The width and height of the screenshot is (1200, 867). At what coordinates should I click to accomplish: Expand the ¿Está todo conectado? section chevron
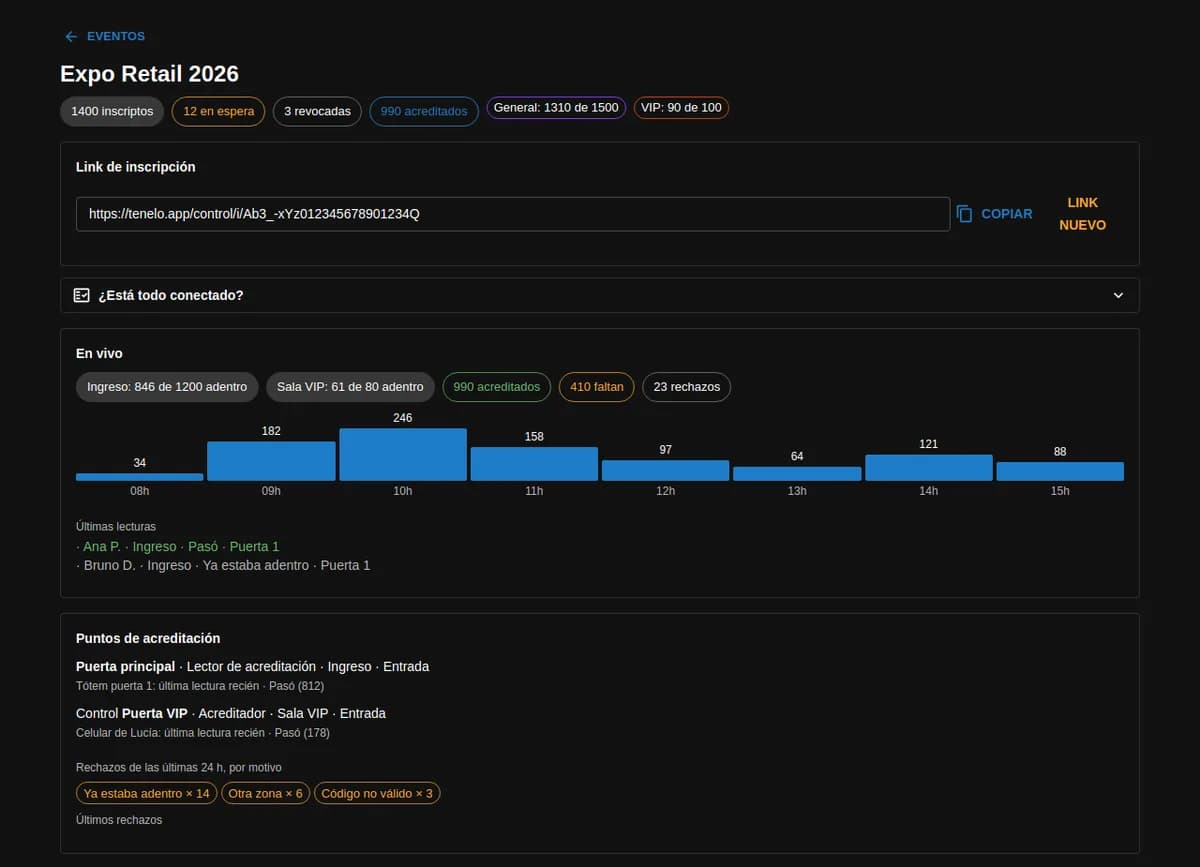(1118, 295)
